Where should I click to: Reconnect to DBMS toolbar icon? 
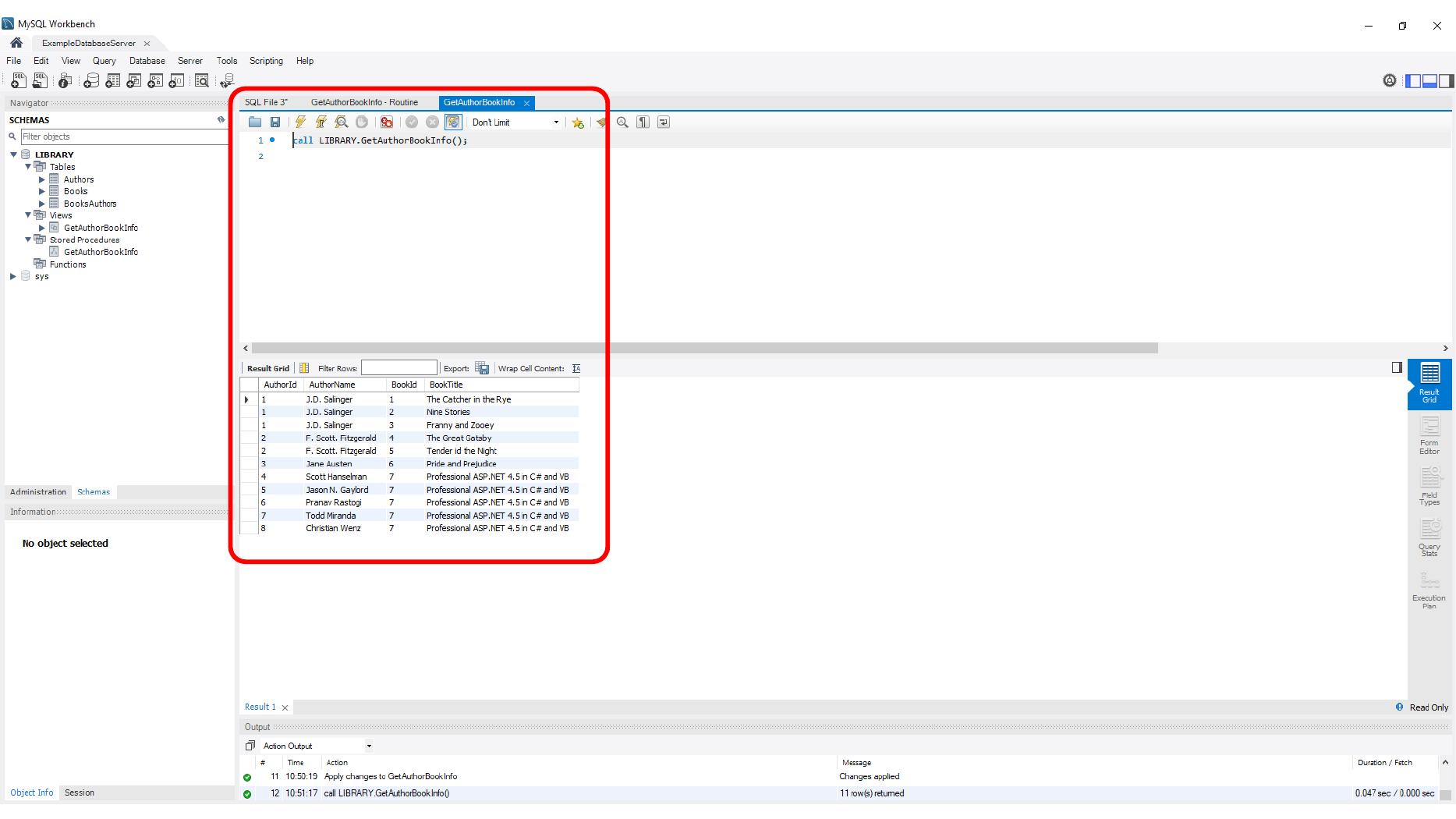227,80
